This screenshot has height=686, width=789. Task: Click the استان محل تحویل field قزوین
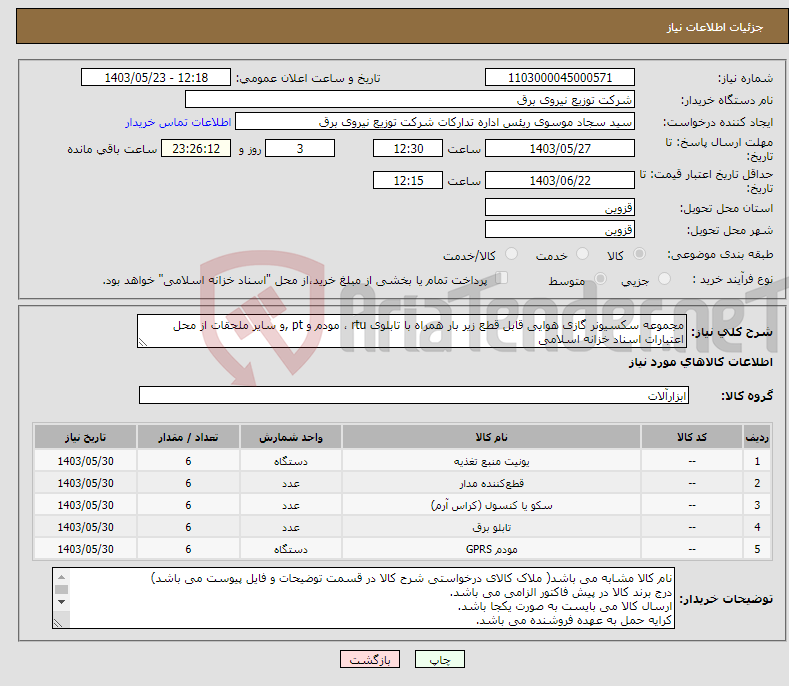[560, 207]
